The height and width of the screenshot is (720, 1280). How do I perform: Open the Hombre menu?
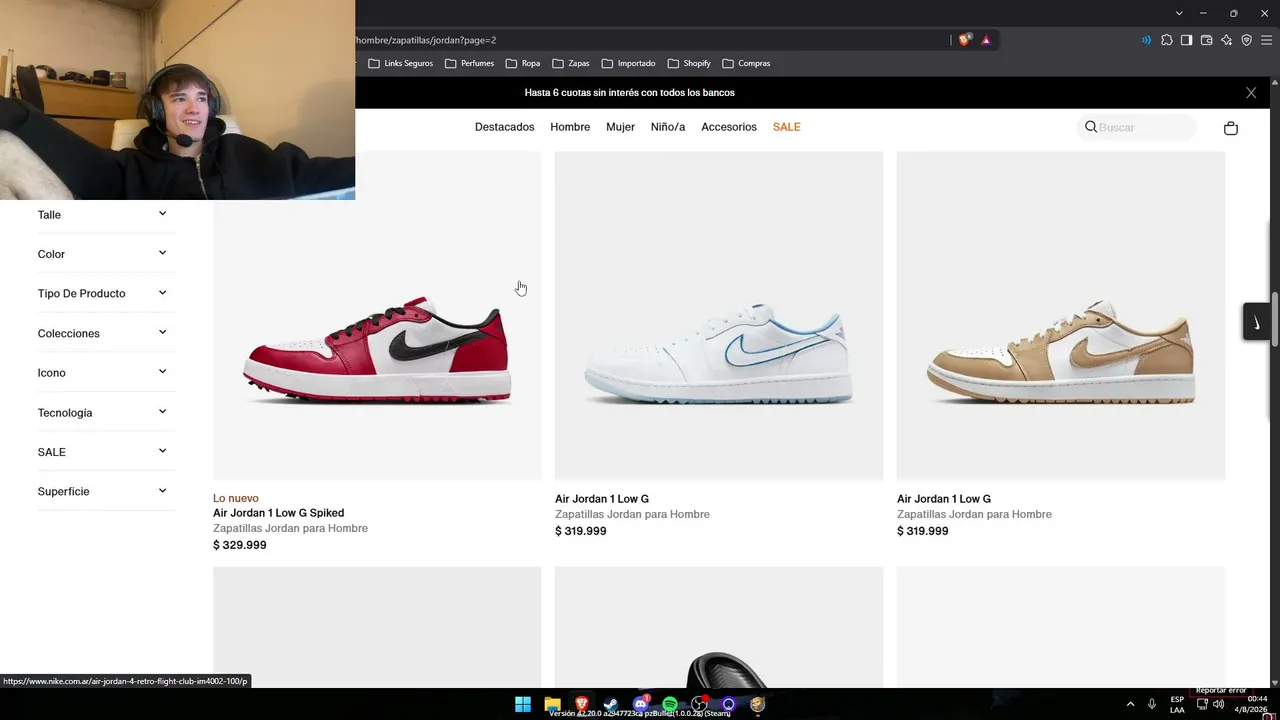[x=570, y=127]
